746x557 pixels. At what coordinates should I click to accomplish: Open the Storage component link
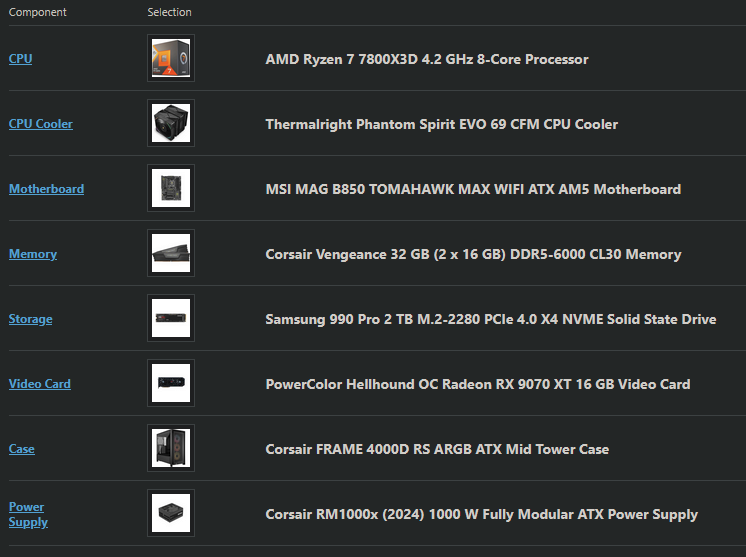click(x=30, y=319)
